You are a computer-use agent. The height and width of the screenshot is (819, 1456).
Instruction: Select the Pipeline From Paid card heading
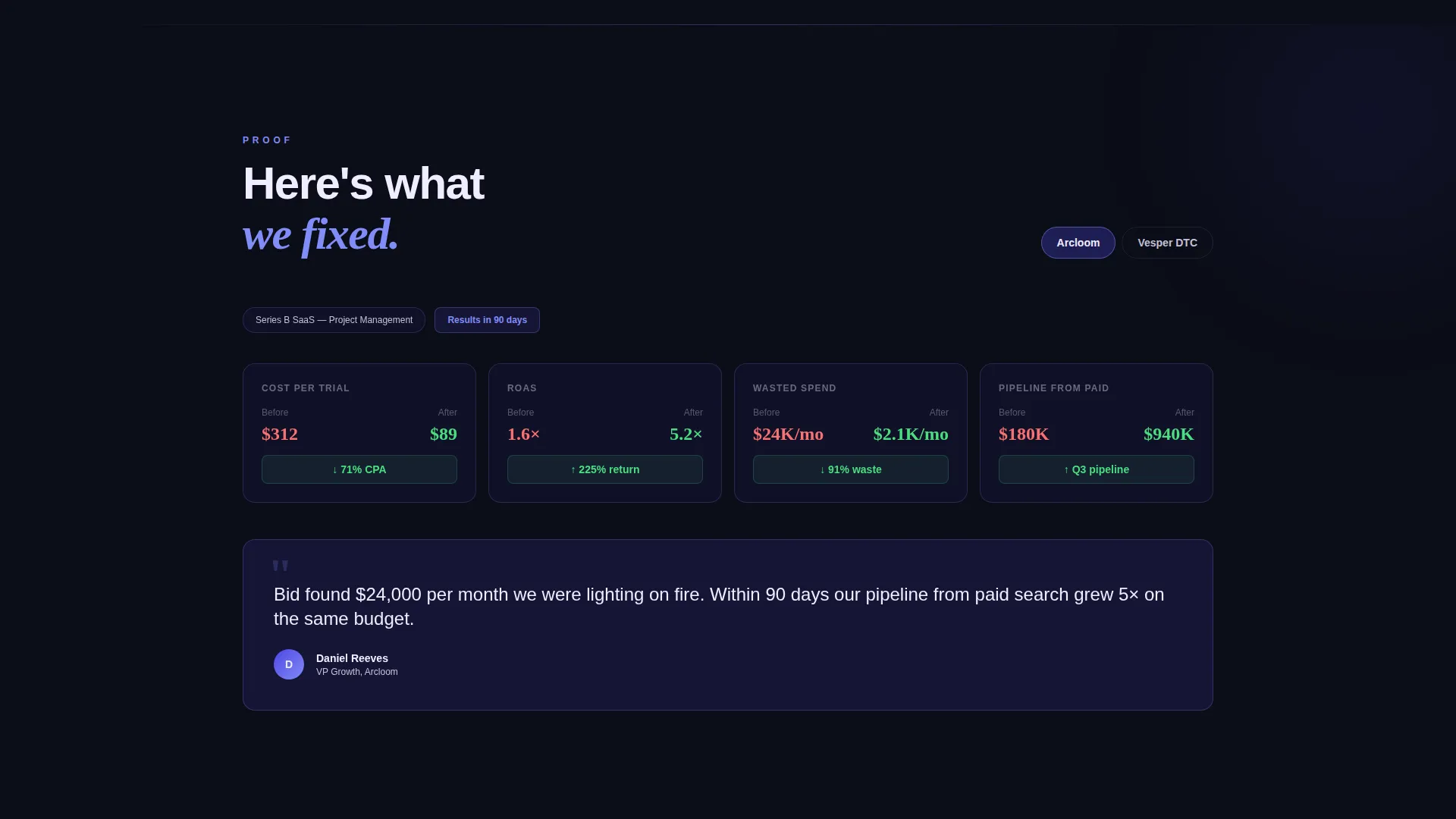tap(1054, 388)
